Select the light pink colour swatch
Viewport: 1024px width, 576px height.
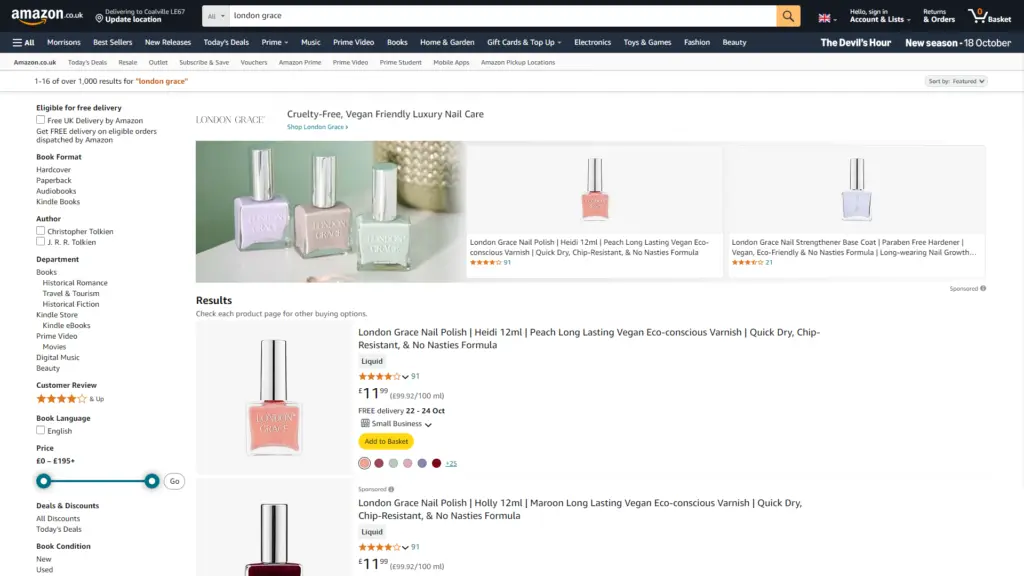click(408, 463)
